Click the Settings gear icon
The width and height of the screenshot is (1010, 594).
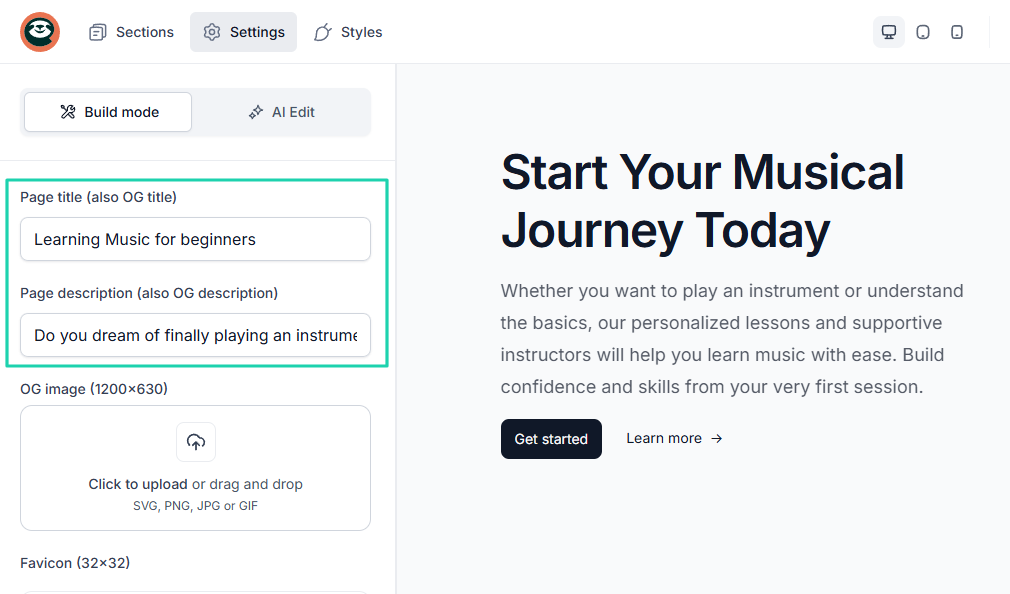tap(212, 32)
